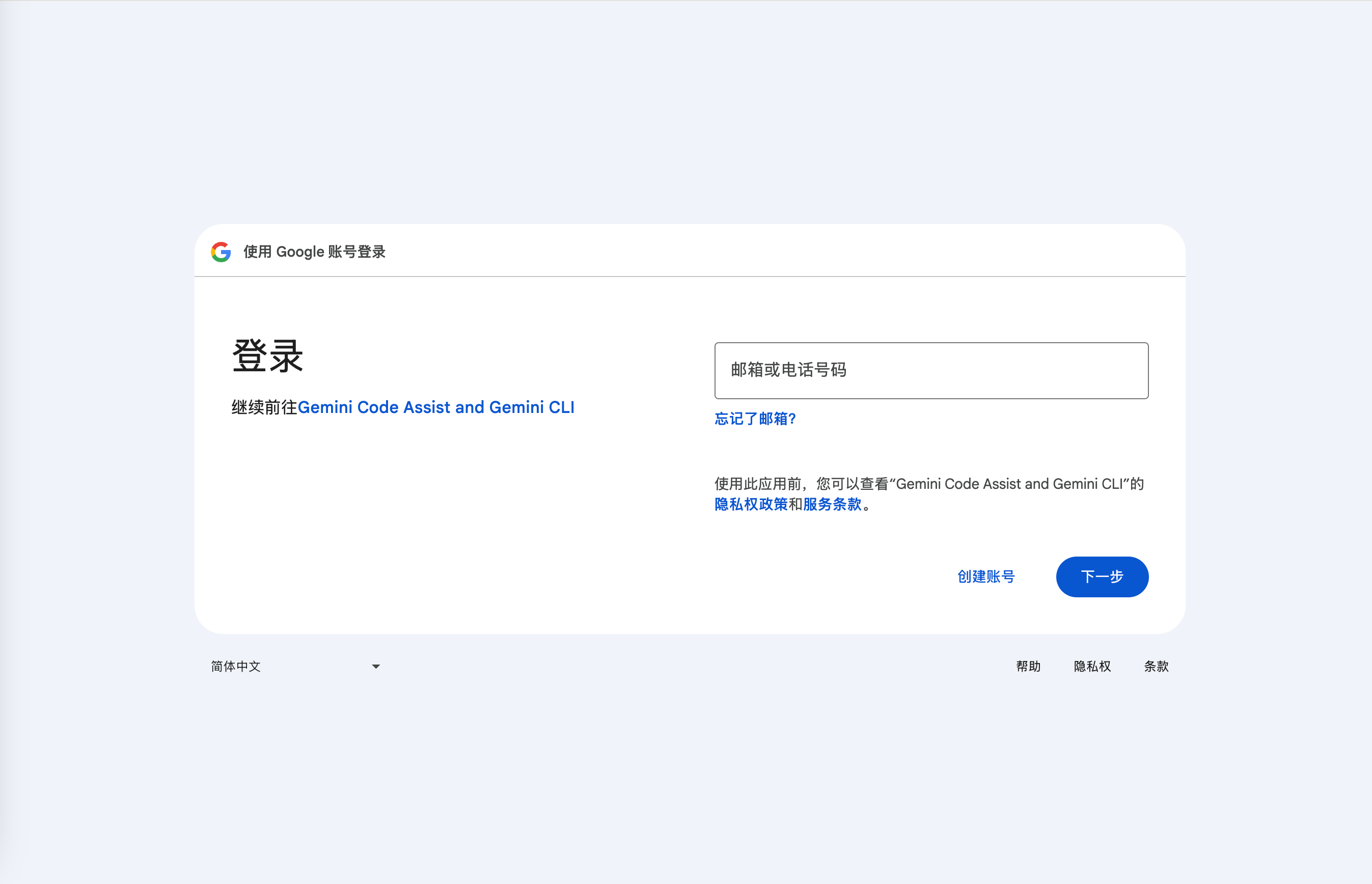1372x884 pixels.
Task: Open the 简体中文 language selector
Action: (236, 667)
